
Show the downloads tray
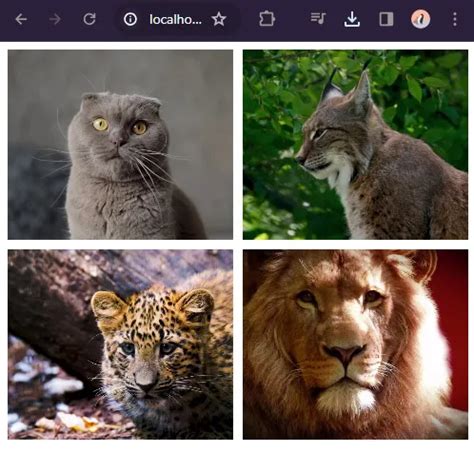click(352, 19)
